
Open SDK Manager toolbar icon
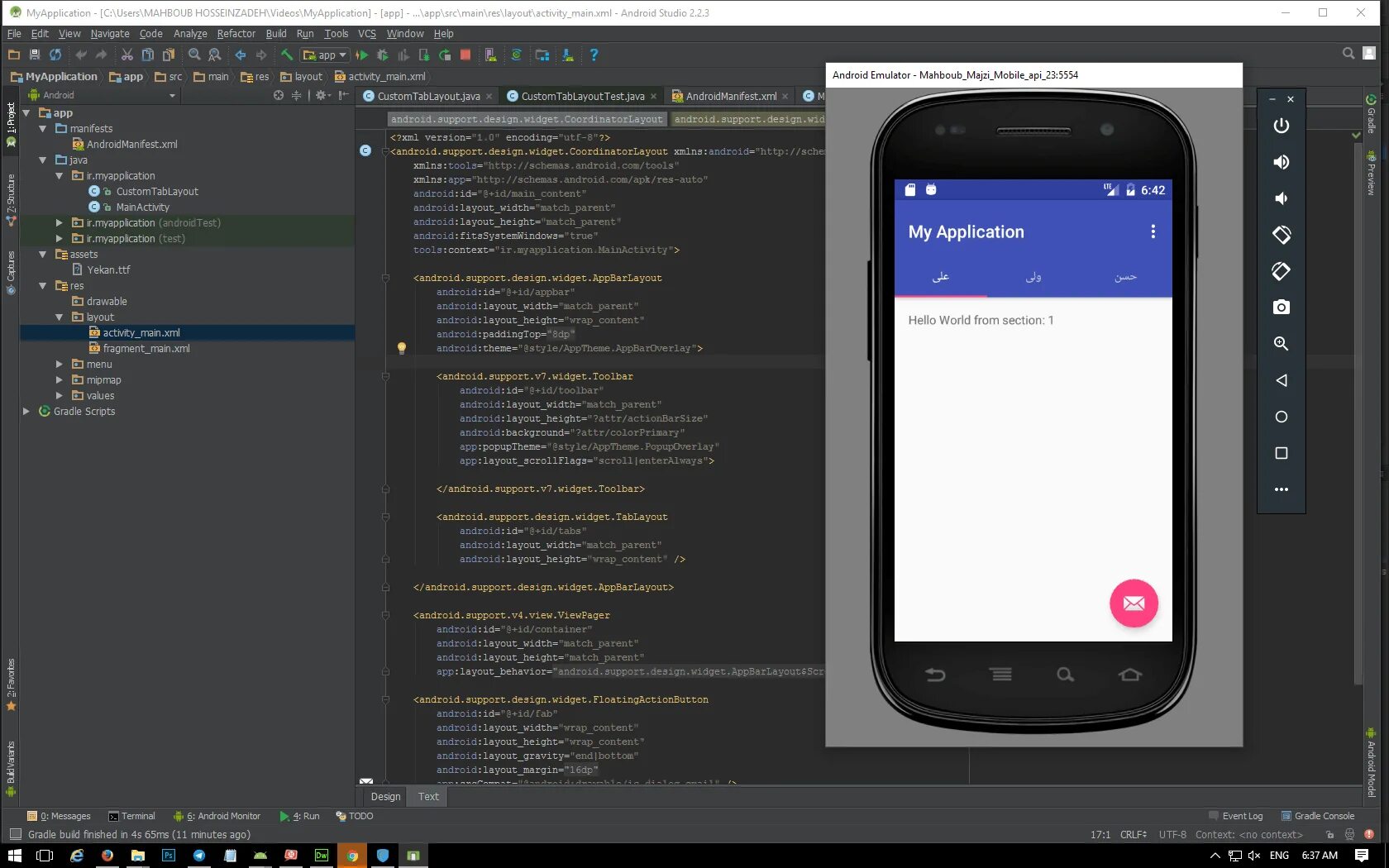(567, 55)
